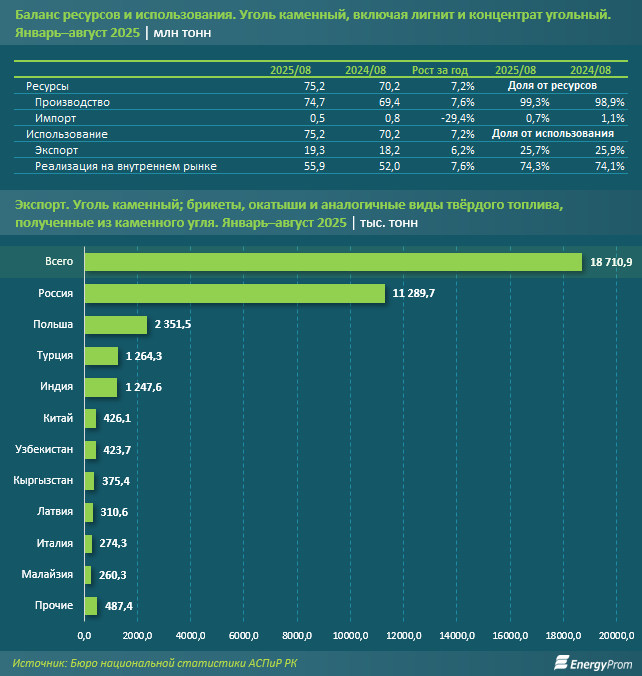Select the Польша bar in chart

point(115,324)
